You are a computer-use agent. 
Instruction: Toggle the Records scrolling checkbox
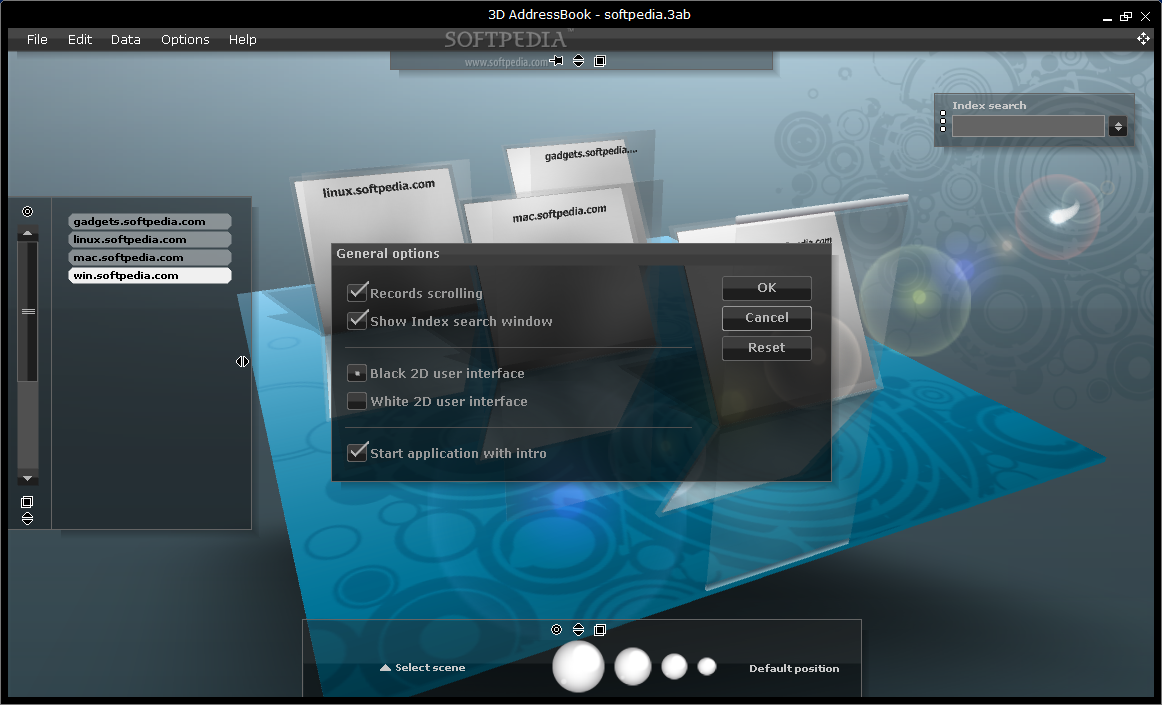click(x=357, y=292)
